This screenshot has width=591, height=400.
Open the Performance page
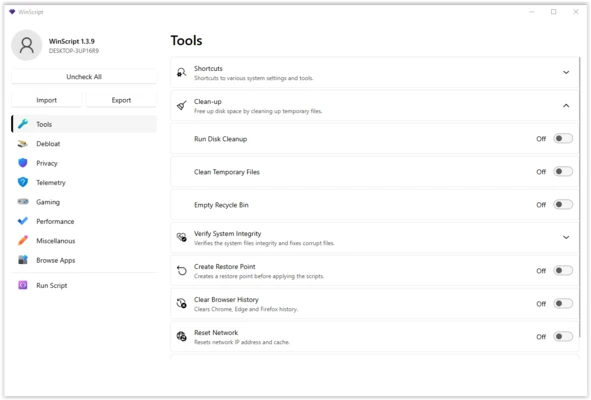pyautogui.click(x=84, y=221)
